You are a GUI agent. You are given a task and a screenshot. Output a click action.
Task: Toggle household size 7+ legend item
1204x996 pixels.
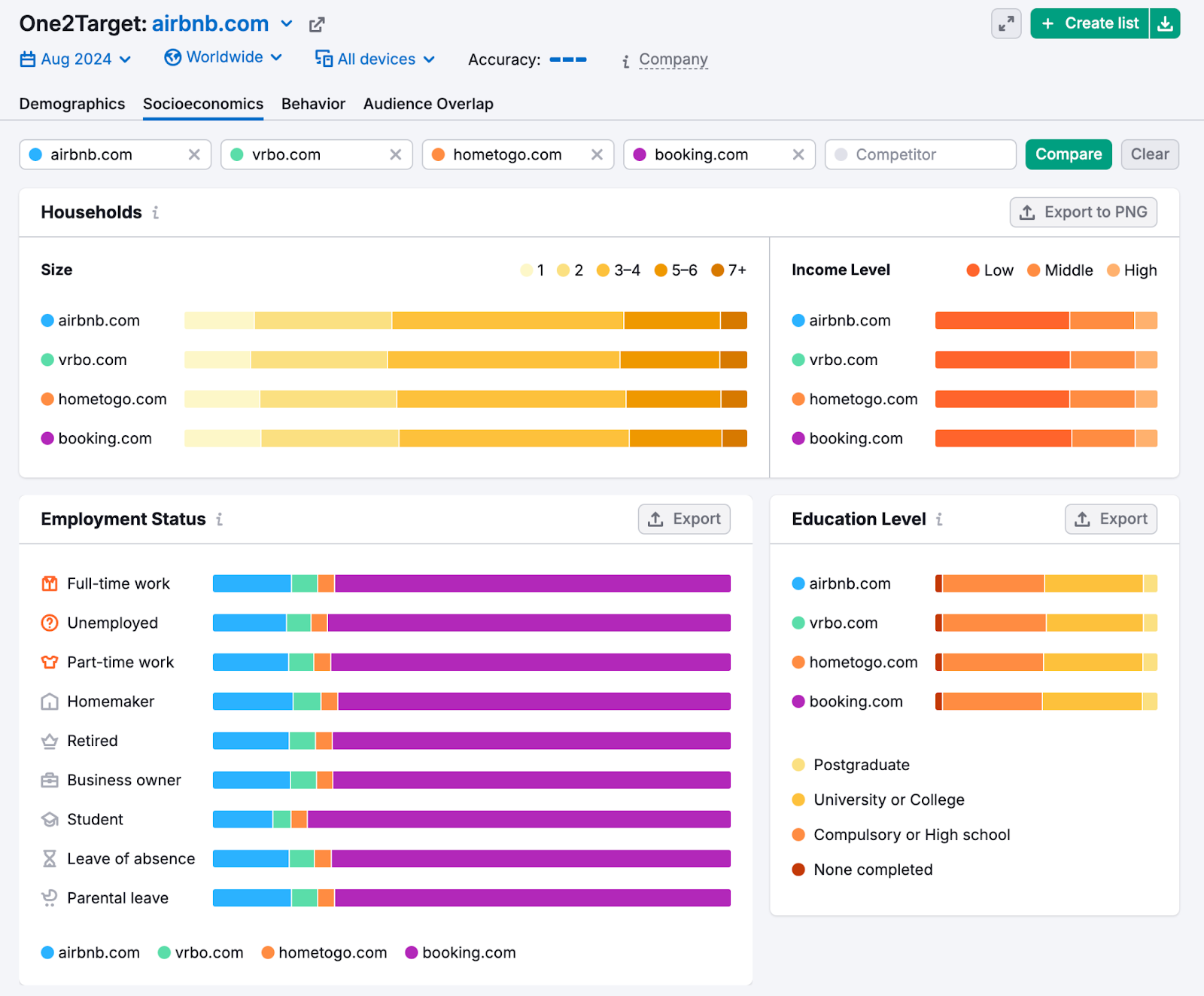729,270
